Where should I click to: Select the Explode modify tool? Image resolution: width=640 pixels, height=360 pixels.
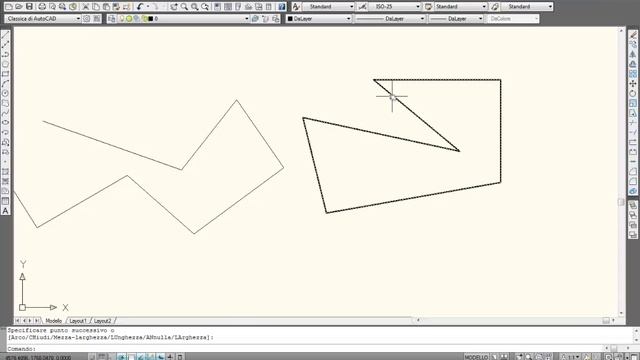coord(633,191)
